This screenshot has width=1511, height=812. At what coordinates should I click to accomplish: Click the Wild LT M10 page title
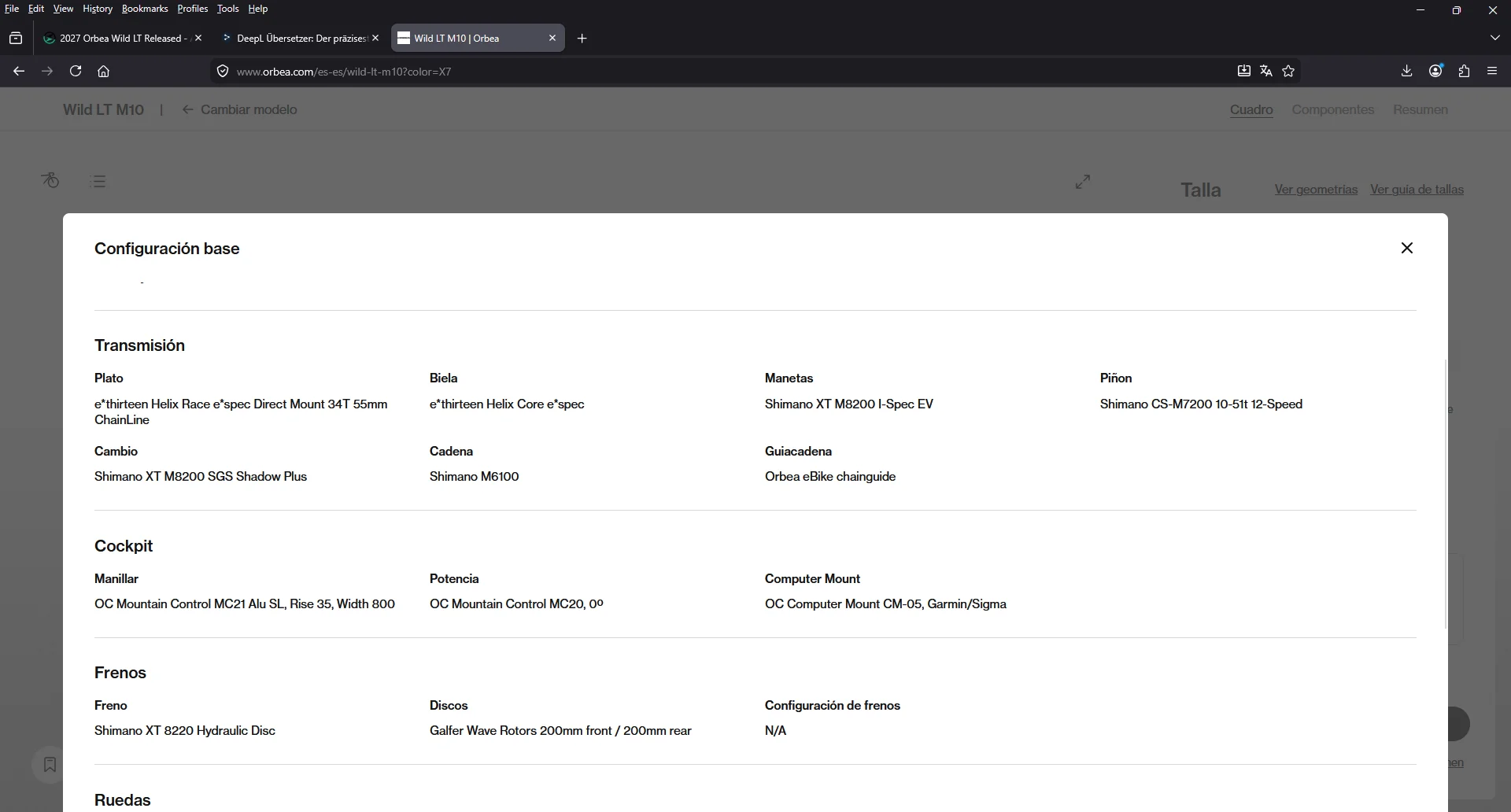pyautogui.click(x=103, y=110)
